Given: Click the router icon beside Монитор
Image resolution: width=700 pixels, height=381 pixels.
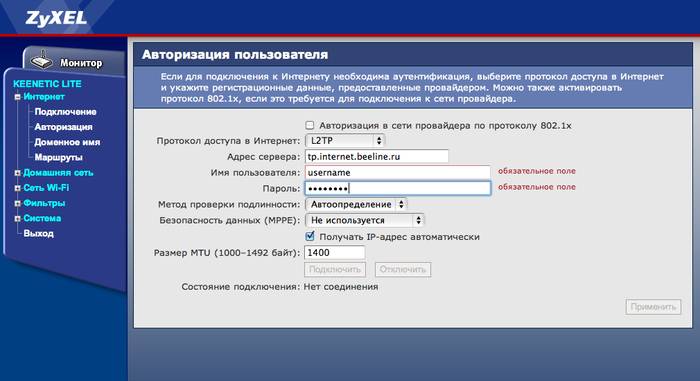Looking at the screenshot, I should pos(42,61).
